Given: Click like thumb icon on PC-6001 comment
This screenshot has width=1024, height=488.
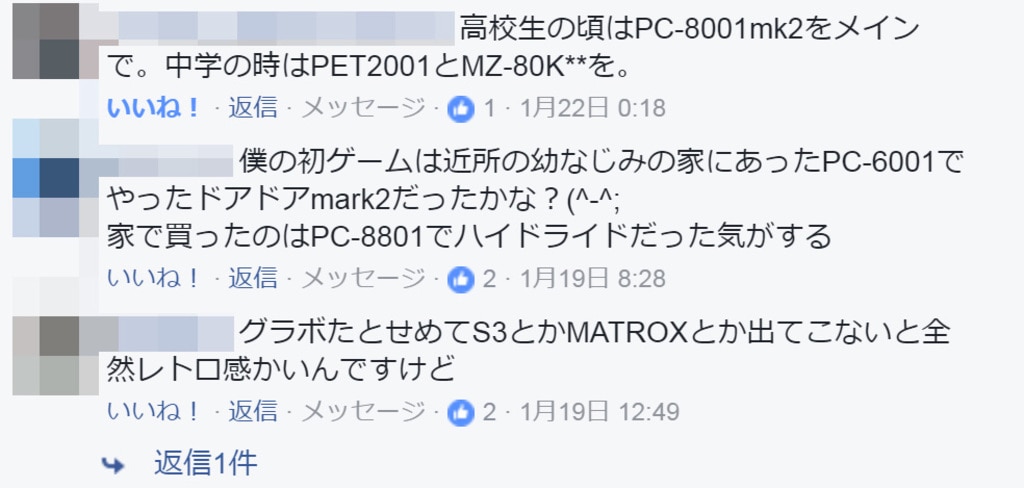Looking at the screenshot, I should (x=460, y=280).
